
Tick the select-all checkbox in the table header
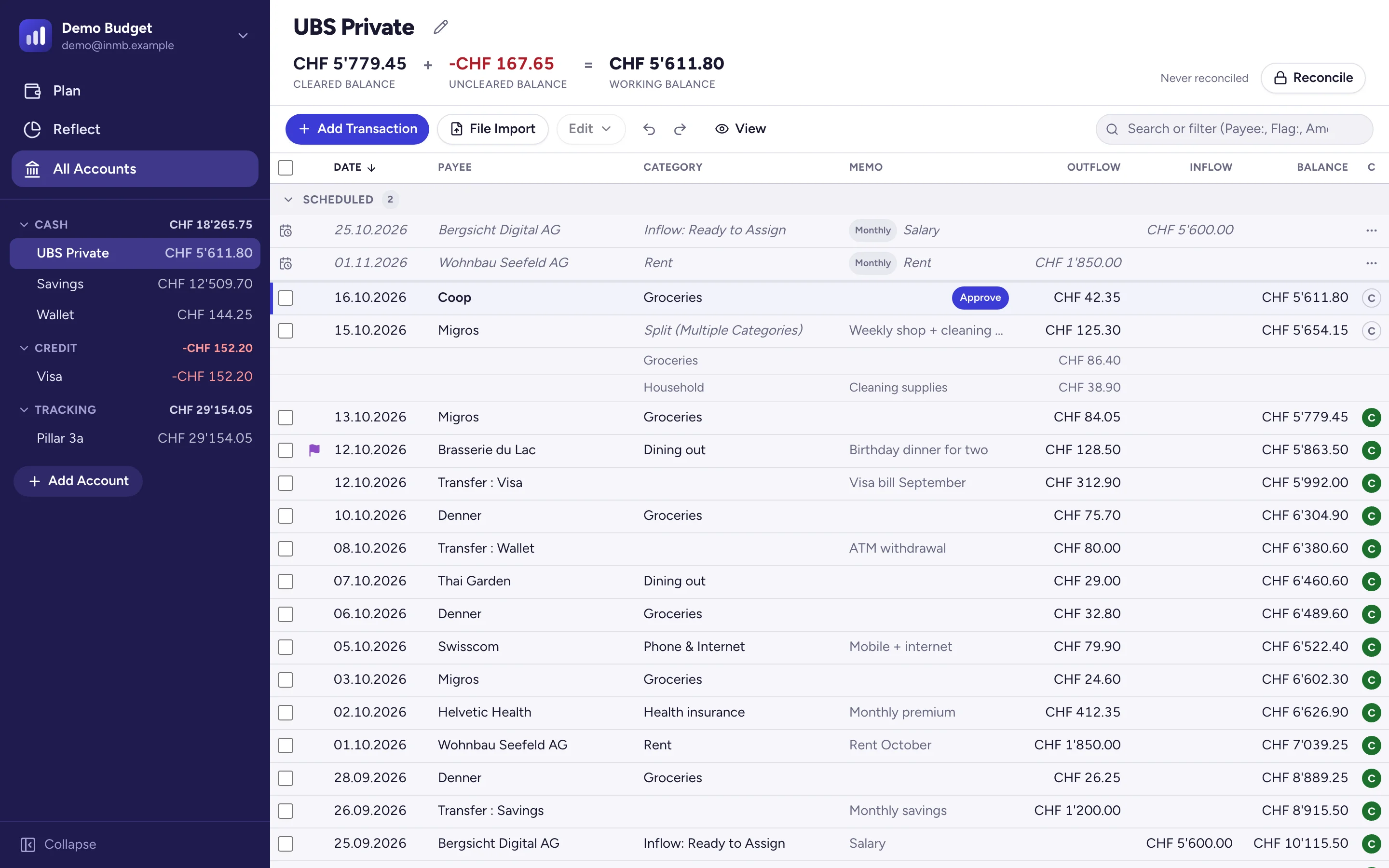(285, 168)
